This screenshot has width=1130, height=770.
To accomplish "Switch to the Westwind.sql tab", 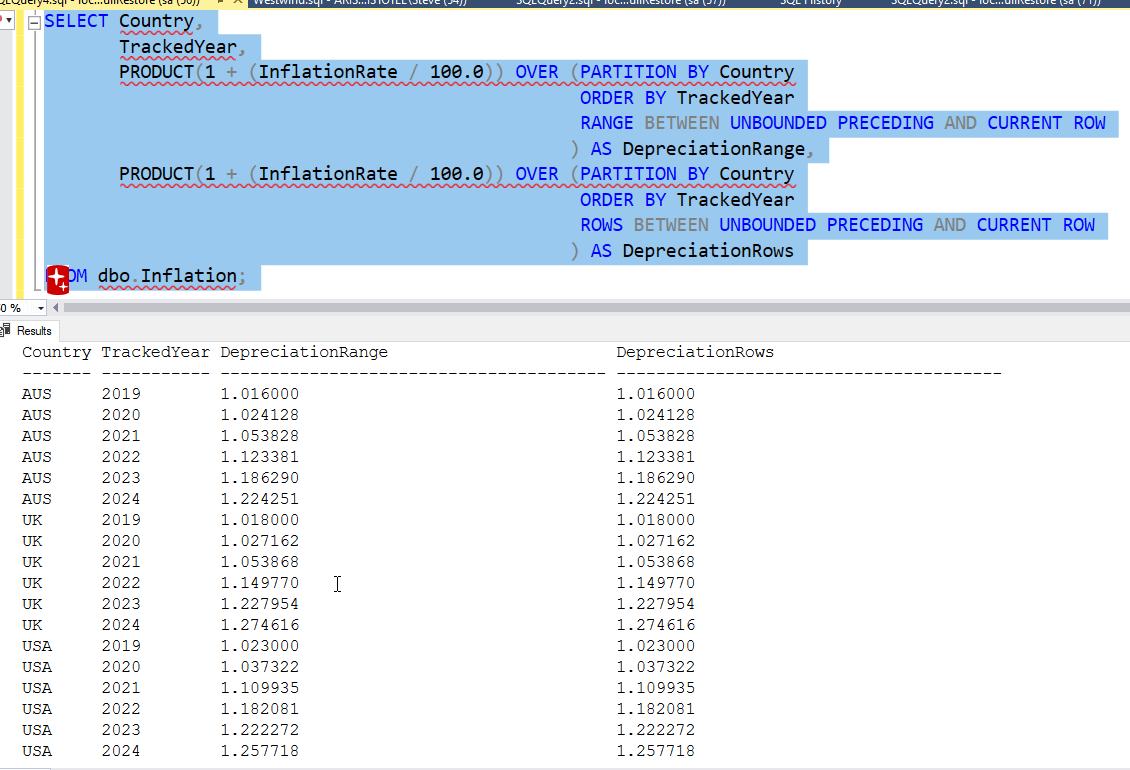I will pyautogui.click(x=360, y=3).
